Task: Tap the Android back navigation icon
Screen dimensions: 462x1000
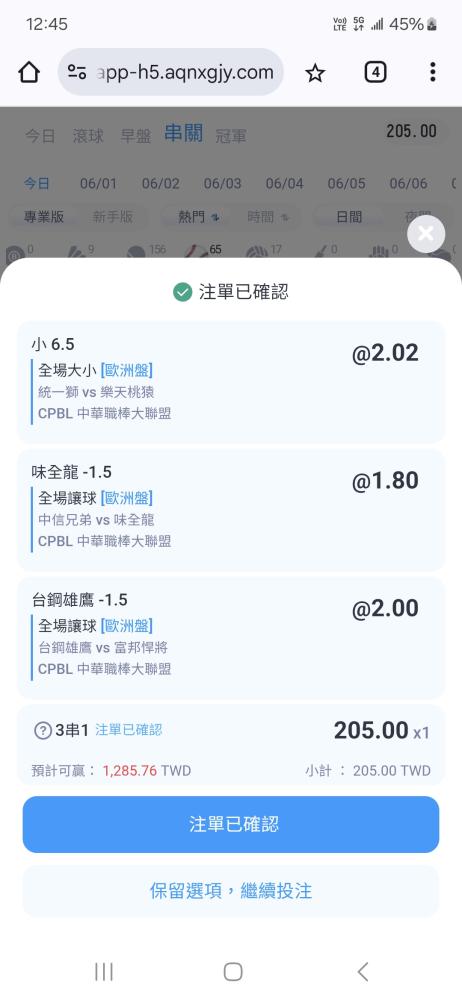Action: pos(362,971)
